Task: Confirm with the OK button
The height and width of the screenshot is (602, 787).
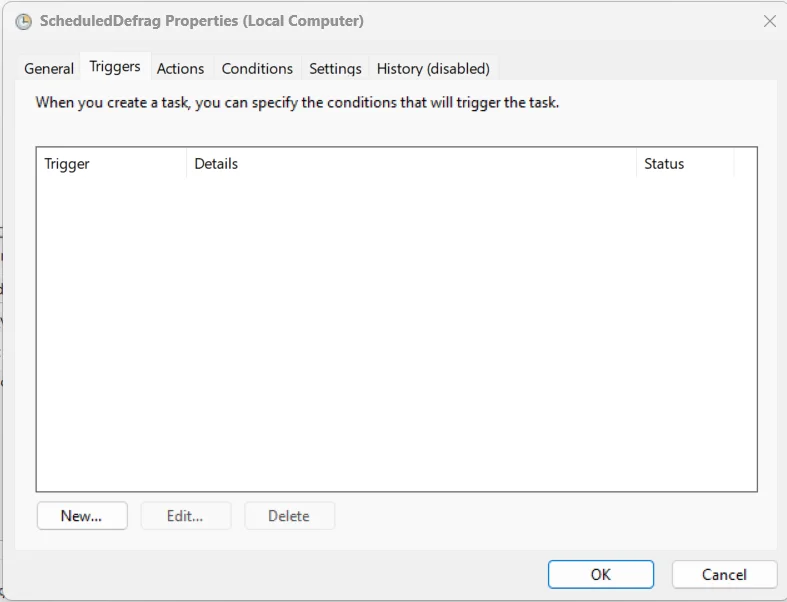Action: click(601, 574)
